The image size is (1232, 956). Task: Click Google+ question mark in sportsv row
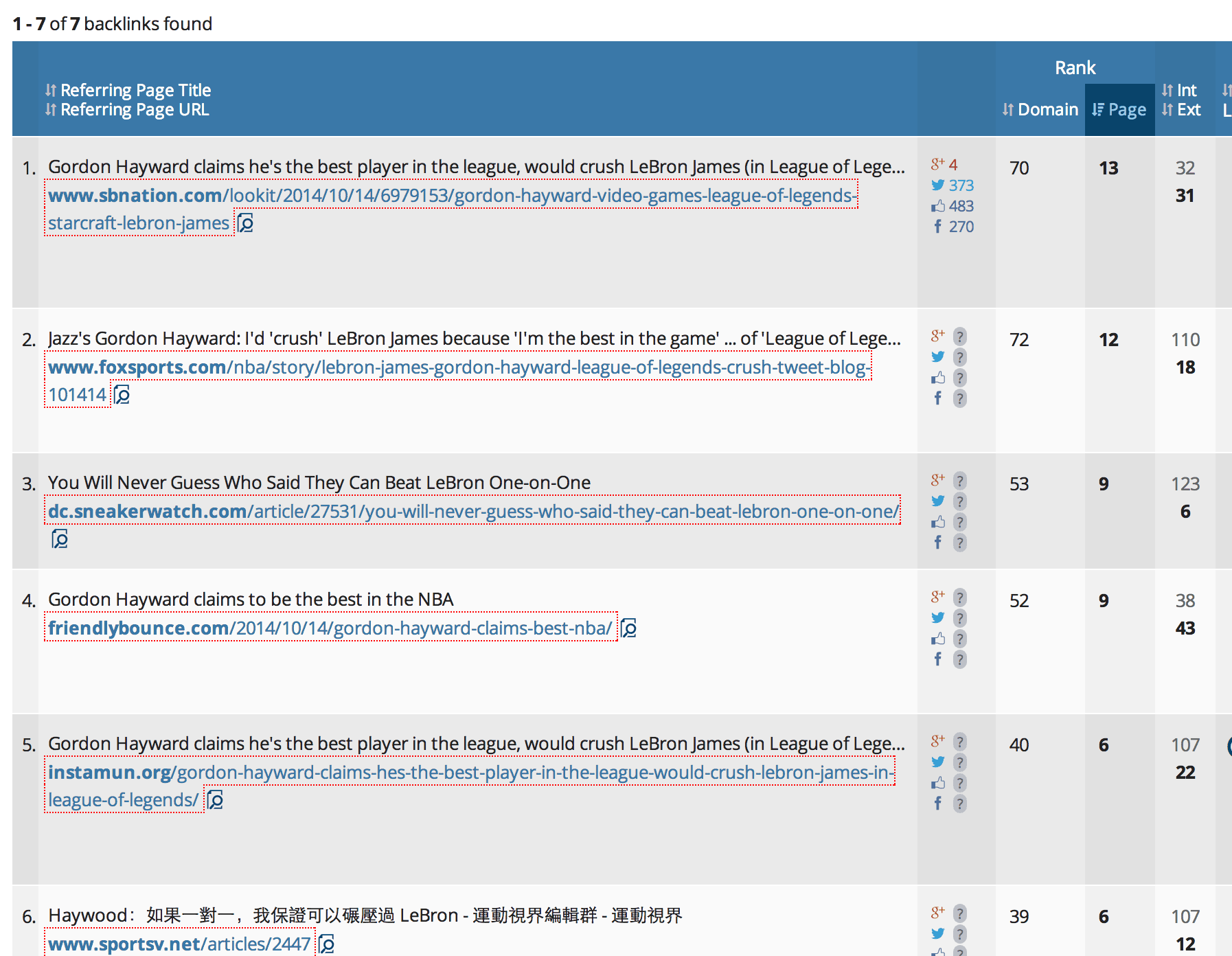[x=960, y=913]
